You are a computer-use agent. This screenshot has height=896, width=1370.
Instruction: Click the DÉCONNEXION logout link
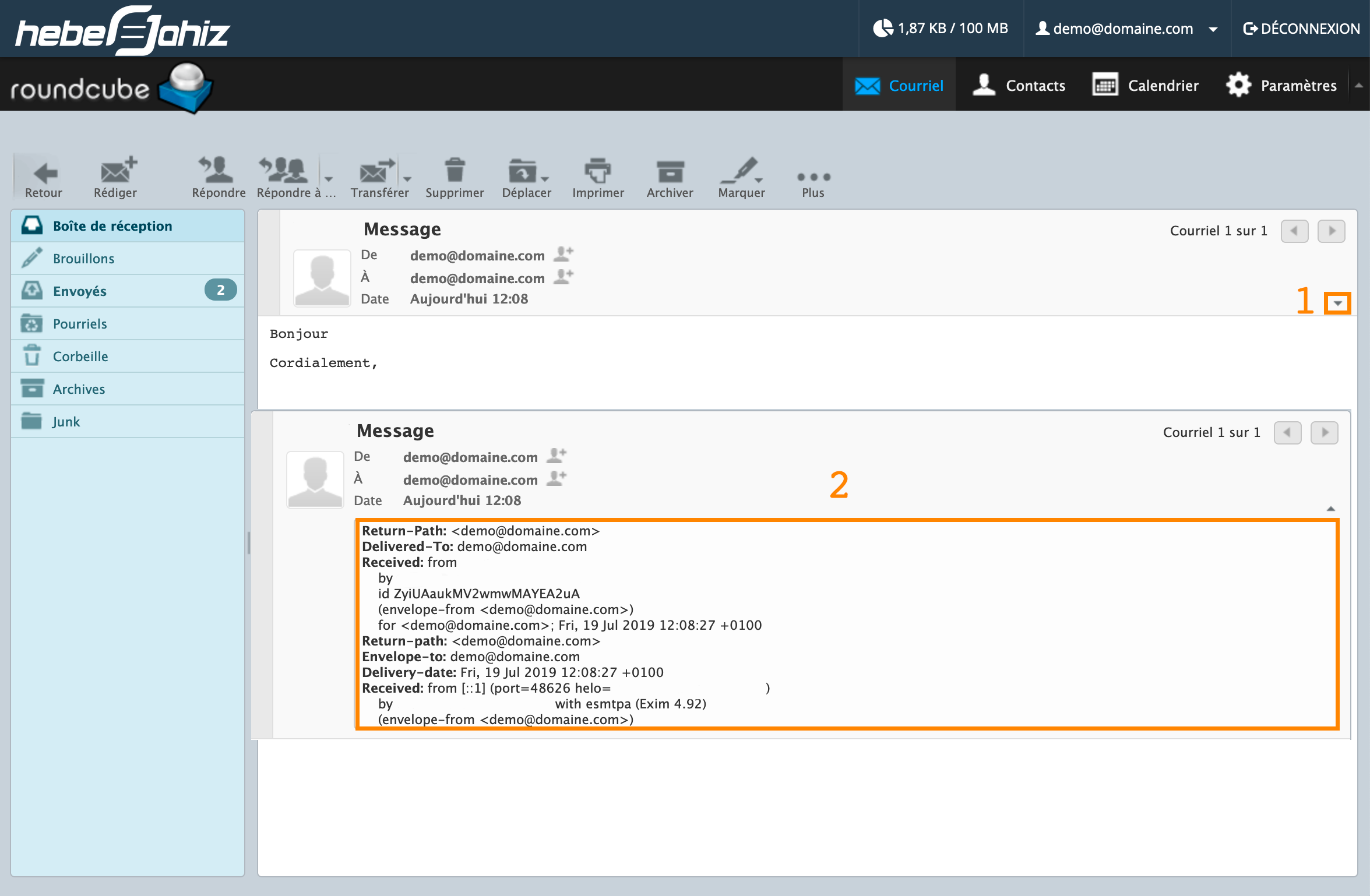point(1301,29)
